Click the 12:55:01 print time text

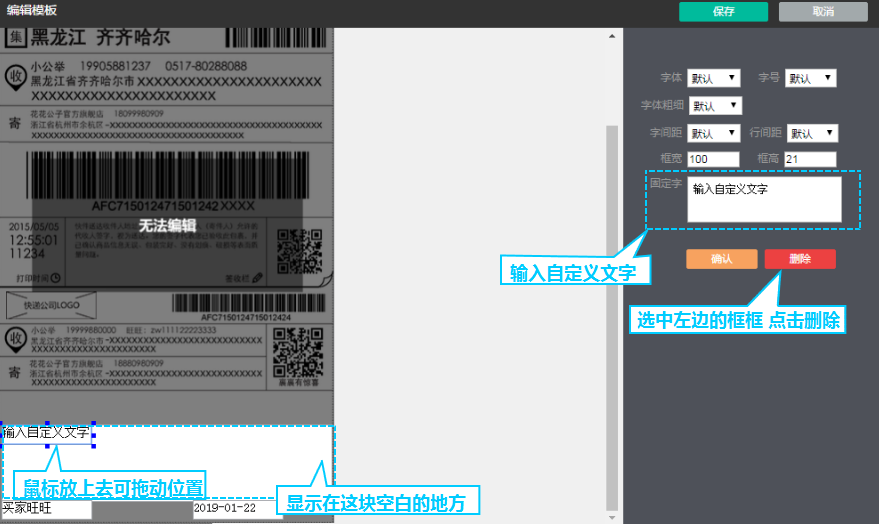[x=33, y=240]
